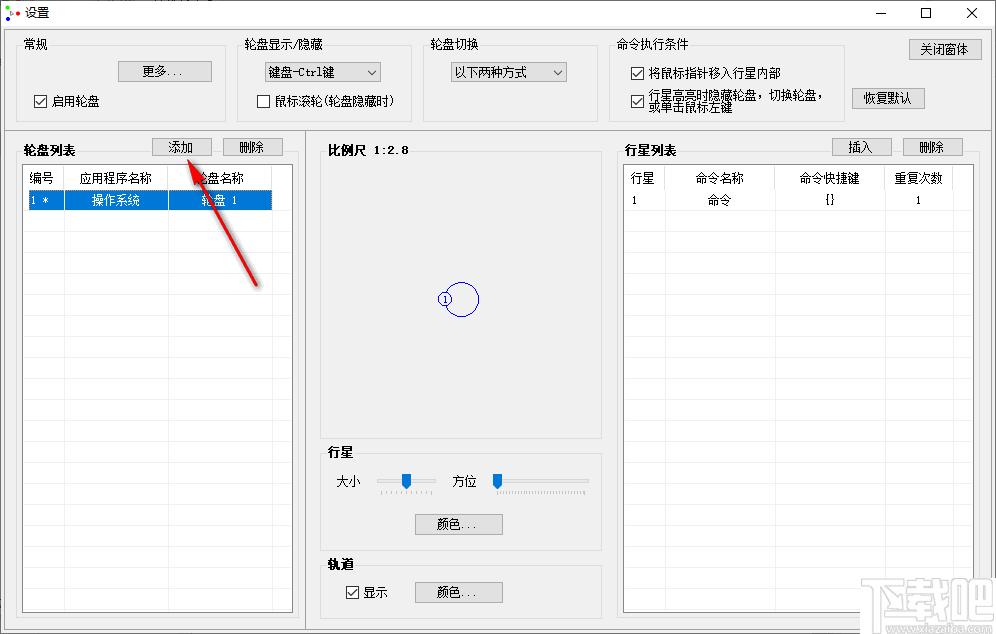
Task: Click the 轮盘 1 name cell
Action: coord(220,200)
